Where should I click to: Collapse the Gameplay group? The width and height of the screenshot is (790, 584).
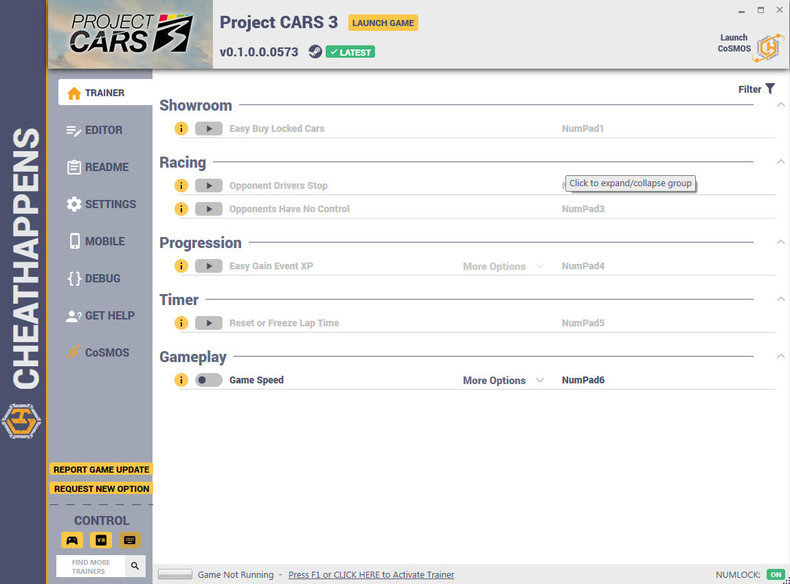coord(781,356)
